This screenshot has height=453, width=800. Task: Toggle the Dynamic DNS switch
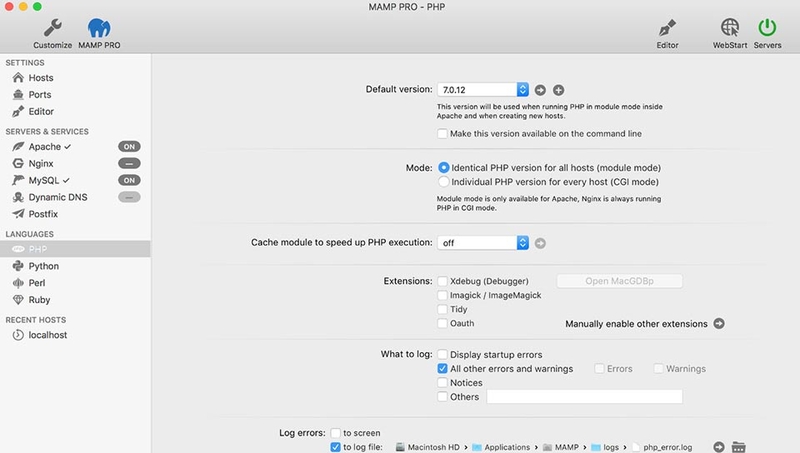[x=129, y=197]
